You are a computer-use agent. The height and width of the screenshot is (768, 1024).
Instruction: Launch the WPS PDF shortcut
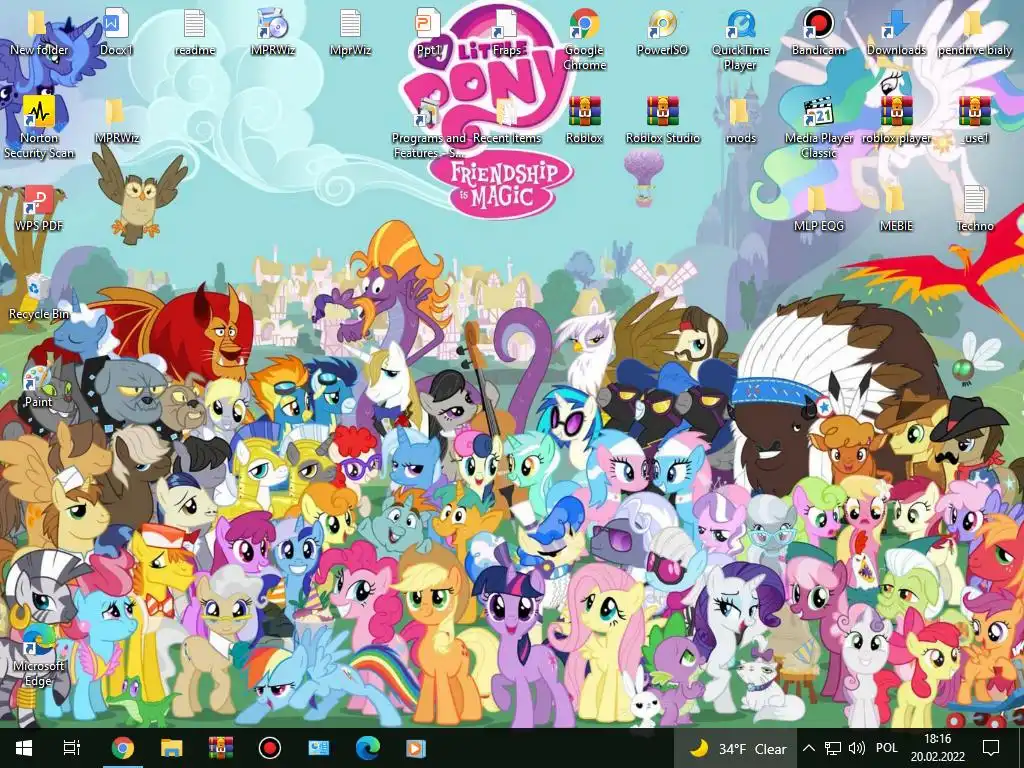pos(39,208)
